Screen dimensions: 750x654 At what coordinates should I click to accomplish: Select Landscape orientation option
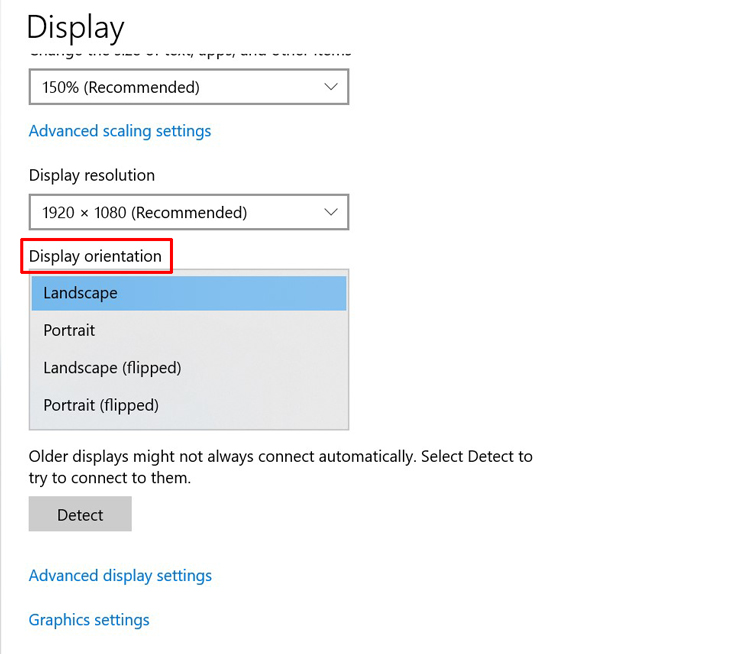189,293
